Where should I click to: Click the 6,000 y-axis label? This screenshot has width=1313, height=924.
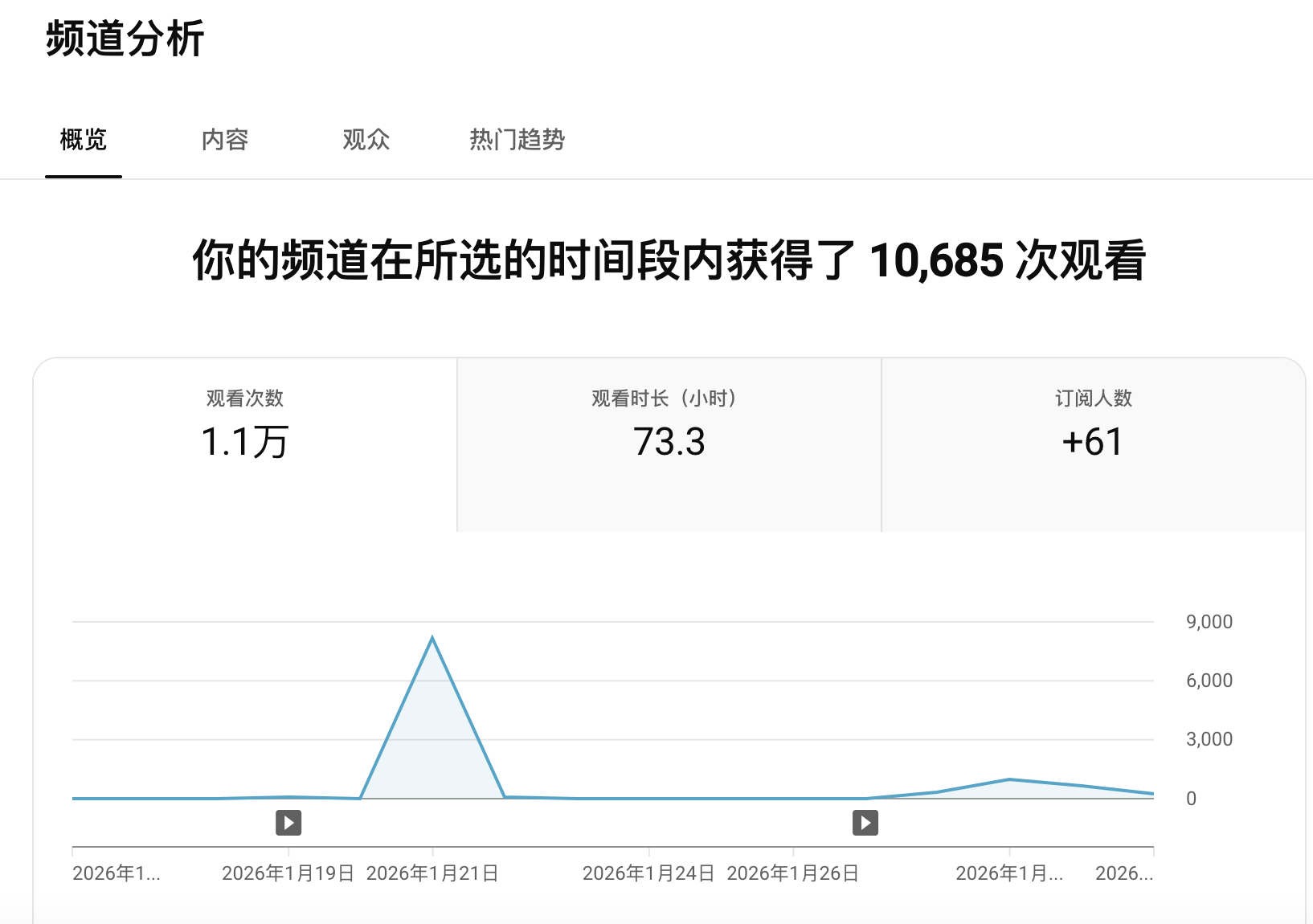pyautogui.click(x=1209, y=681)
